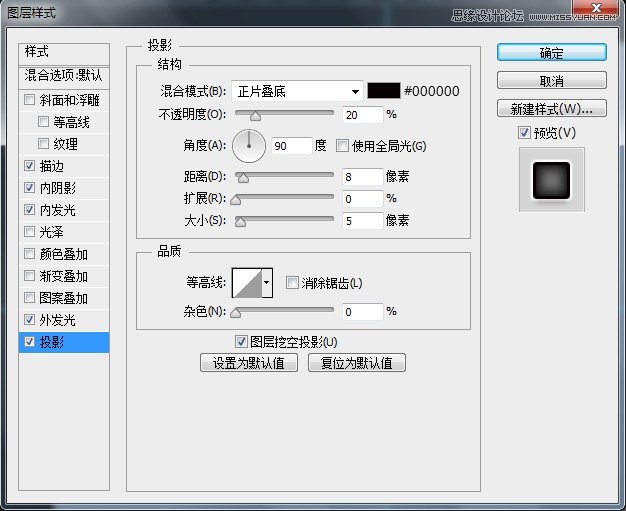Click 设置为默认值 button
The width and height of the screenshot is (626, 511).
click(x=249, y=362)
